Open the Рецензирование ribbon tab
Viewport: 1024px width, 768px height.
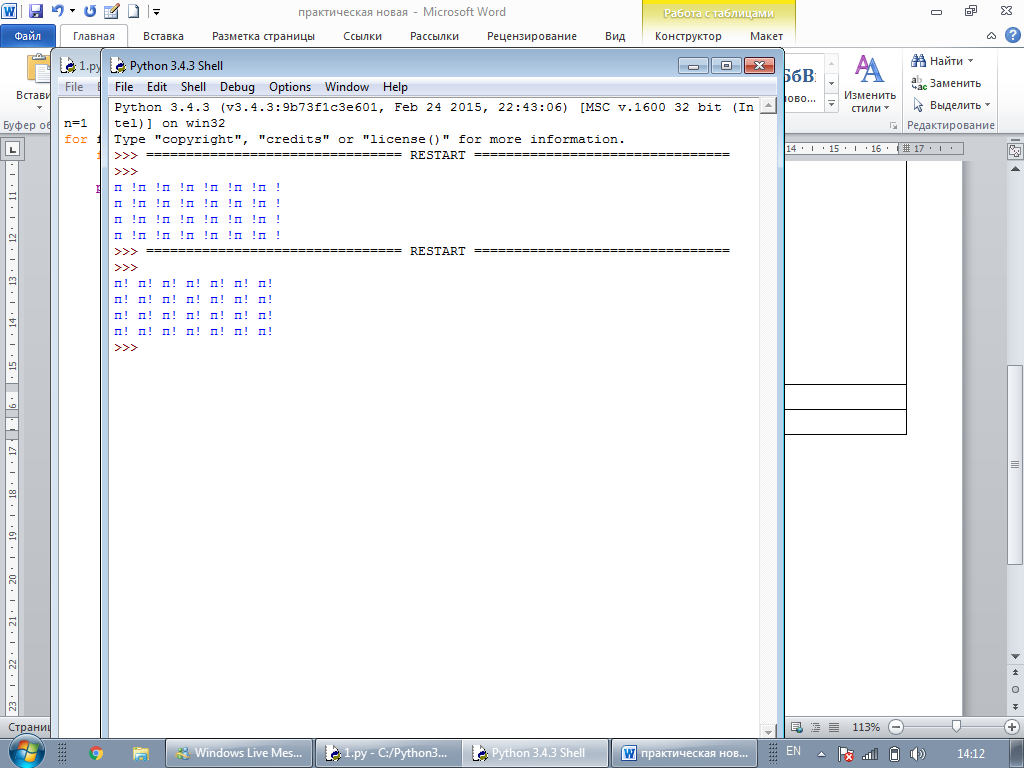coord(532,36)
